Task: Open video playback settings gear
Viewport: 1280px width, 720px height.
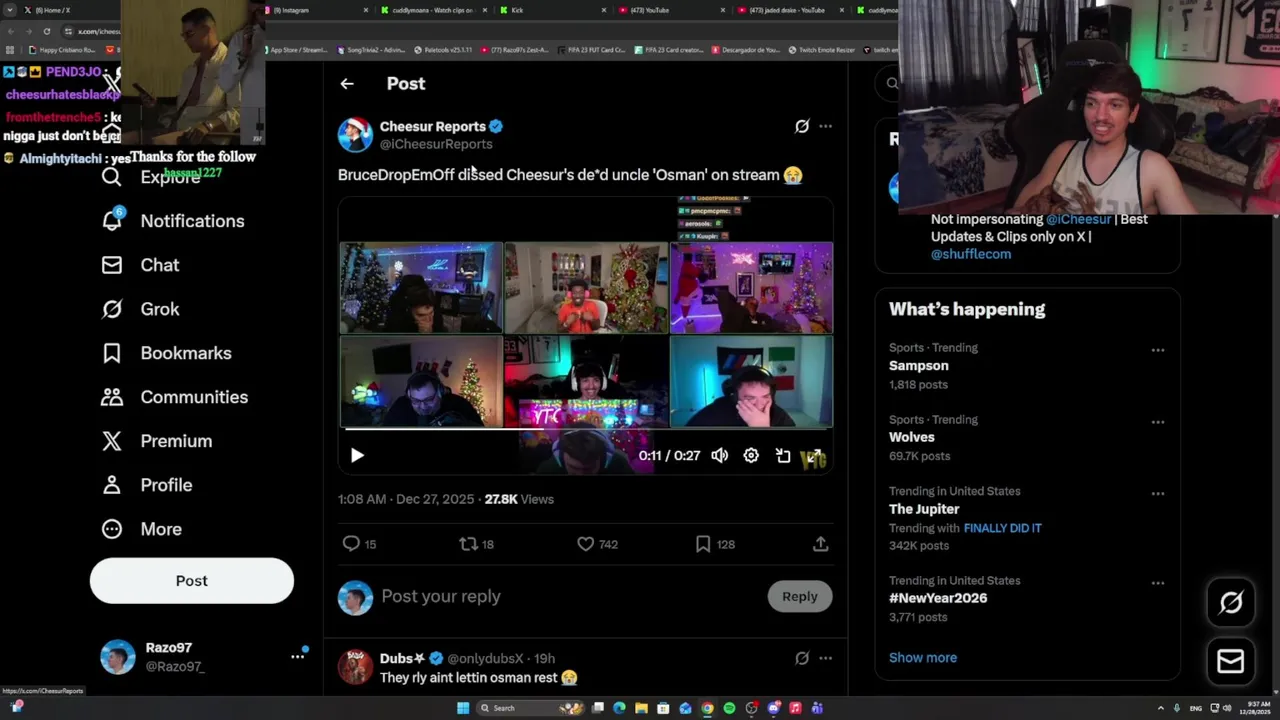Action: (751, 455)
